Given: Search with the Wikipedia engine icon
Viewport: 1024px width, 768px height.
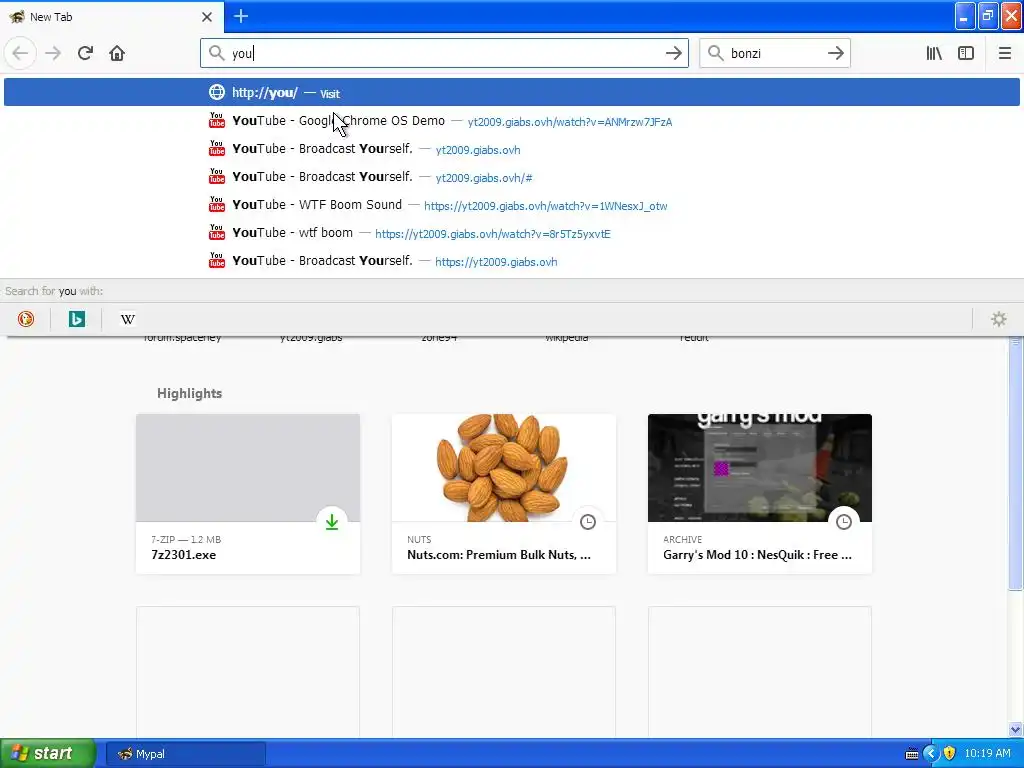Looking at the screenshot, I should click(x=127, y=319).
